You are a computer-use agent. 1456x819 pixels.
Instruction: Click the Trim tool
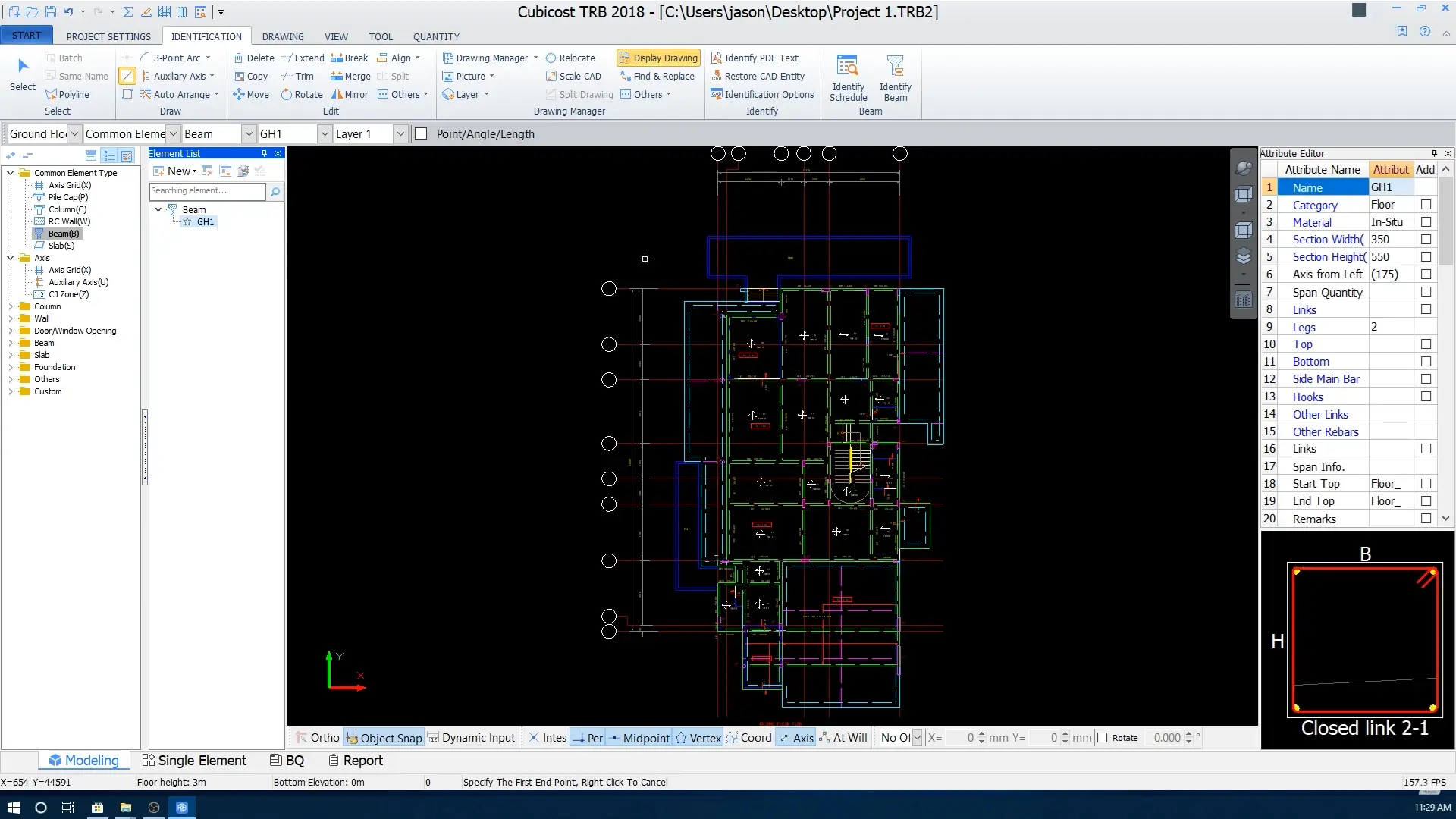point(297,76)
